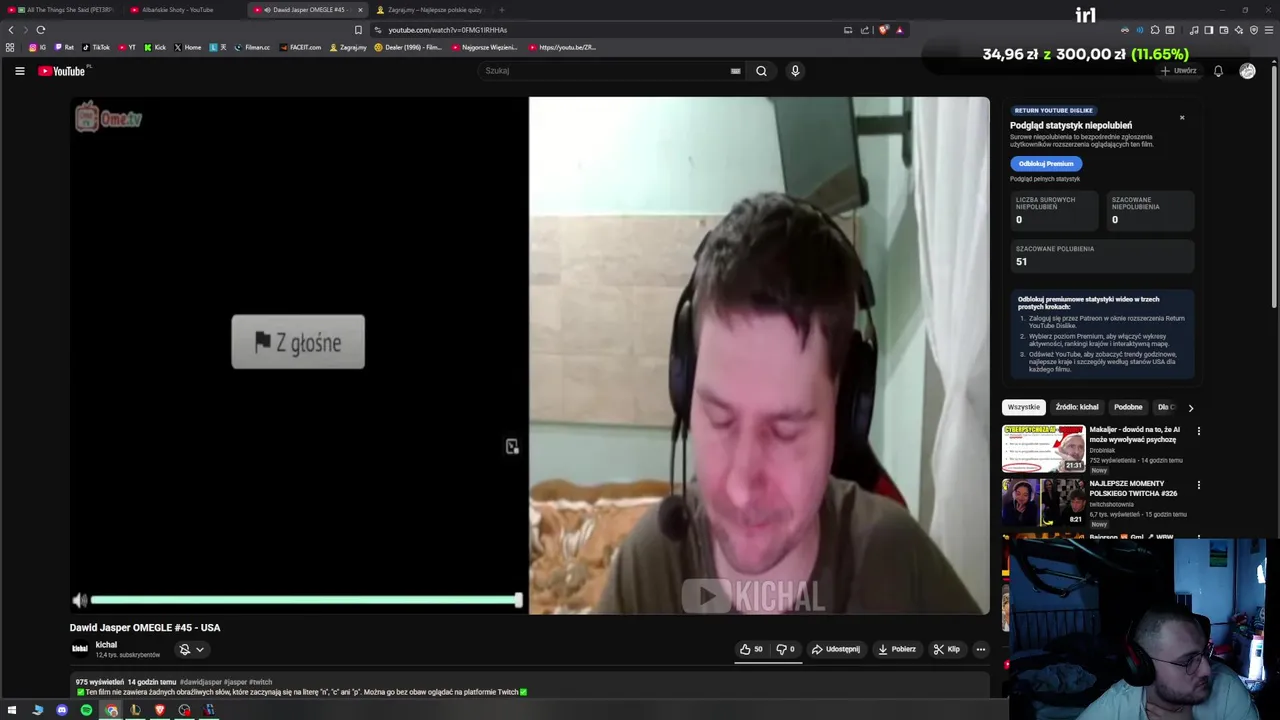This screenshot has width=1280, height=720.
Task: Open Spotify from the taskbar
Action: pyautogui.click(x=86, y=710)
